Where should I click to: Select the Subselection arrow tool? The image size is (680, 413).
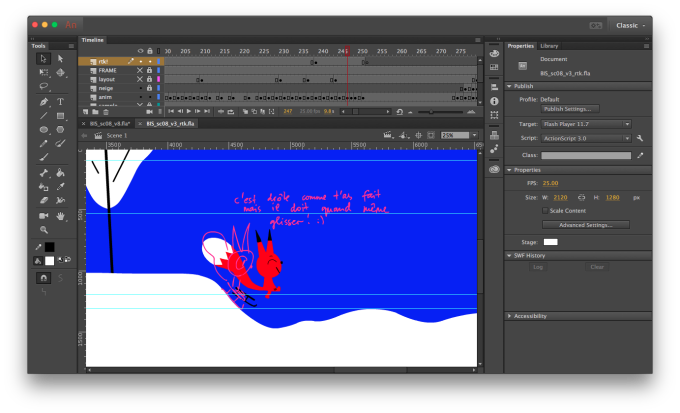click(x=60, y=59)
